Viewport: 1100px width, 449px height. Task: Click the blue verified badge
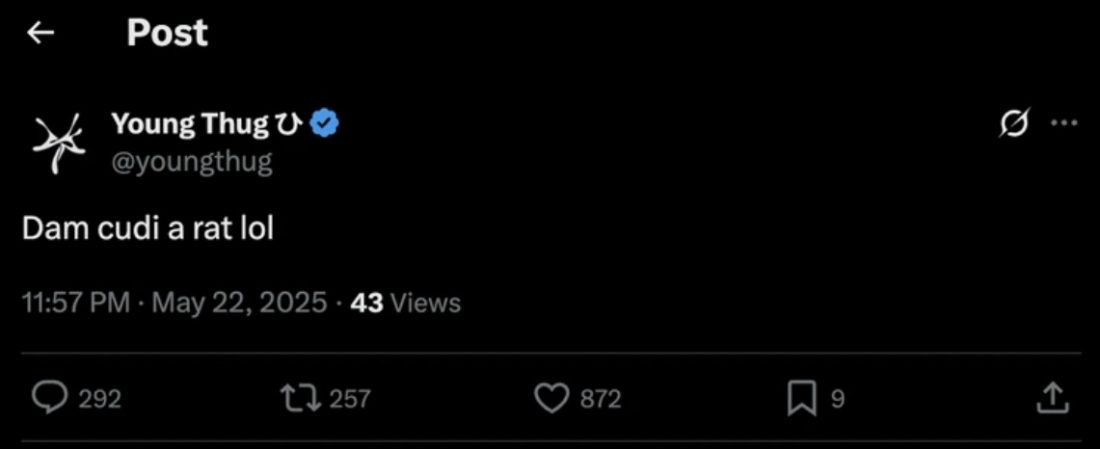coord(326,123)
